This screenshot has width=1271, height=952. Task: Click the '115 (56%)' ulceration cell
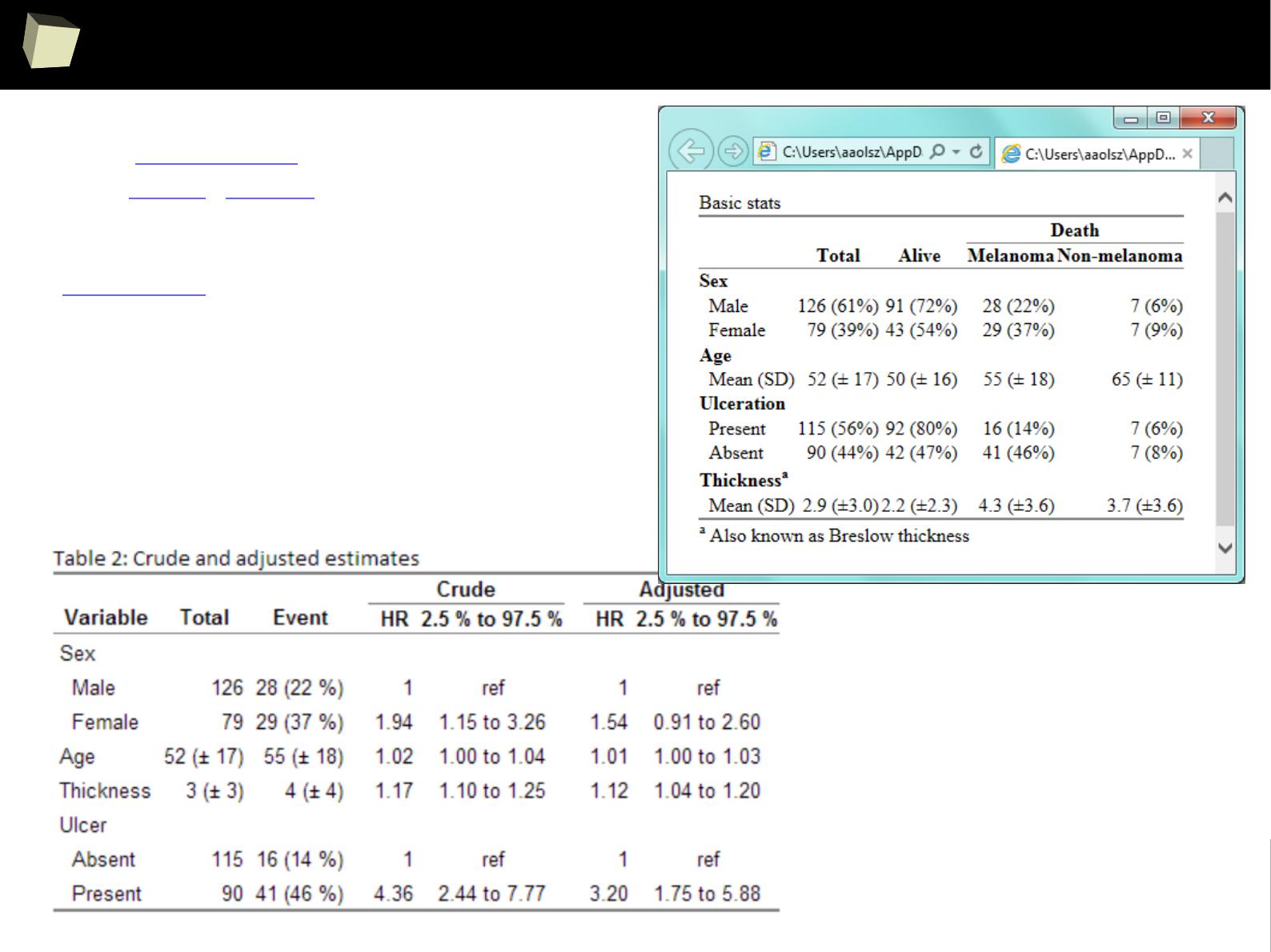click(x=838, y=429)
